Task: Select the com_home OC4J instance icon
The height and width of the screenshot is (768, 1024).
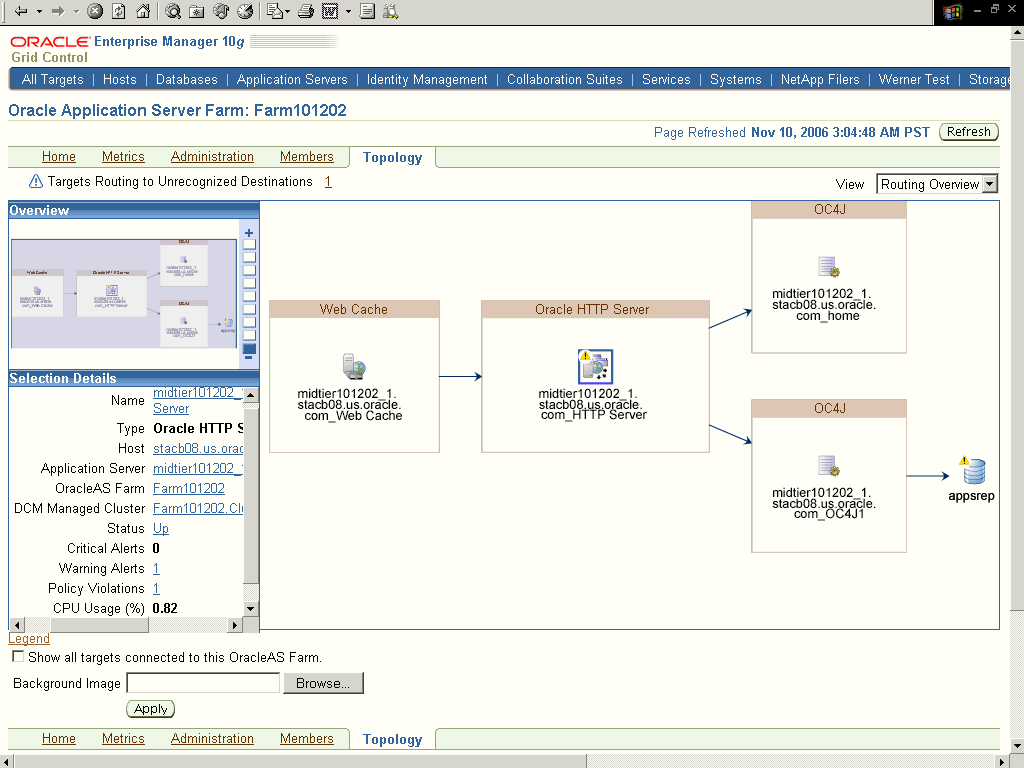Action: [x=828, y=268]
